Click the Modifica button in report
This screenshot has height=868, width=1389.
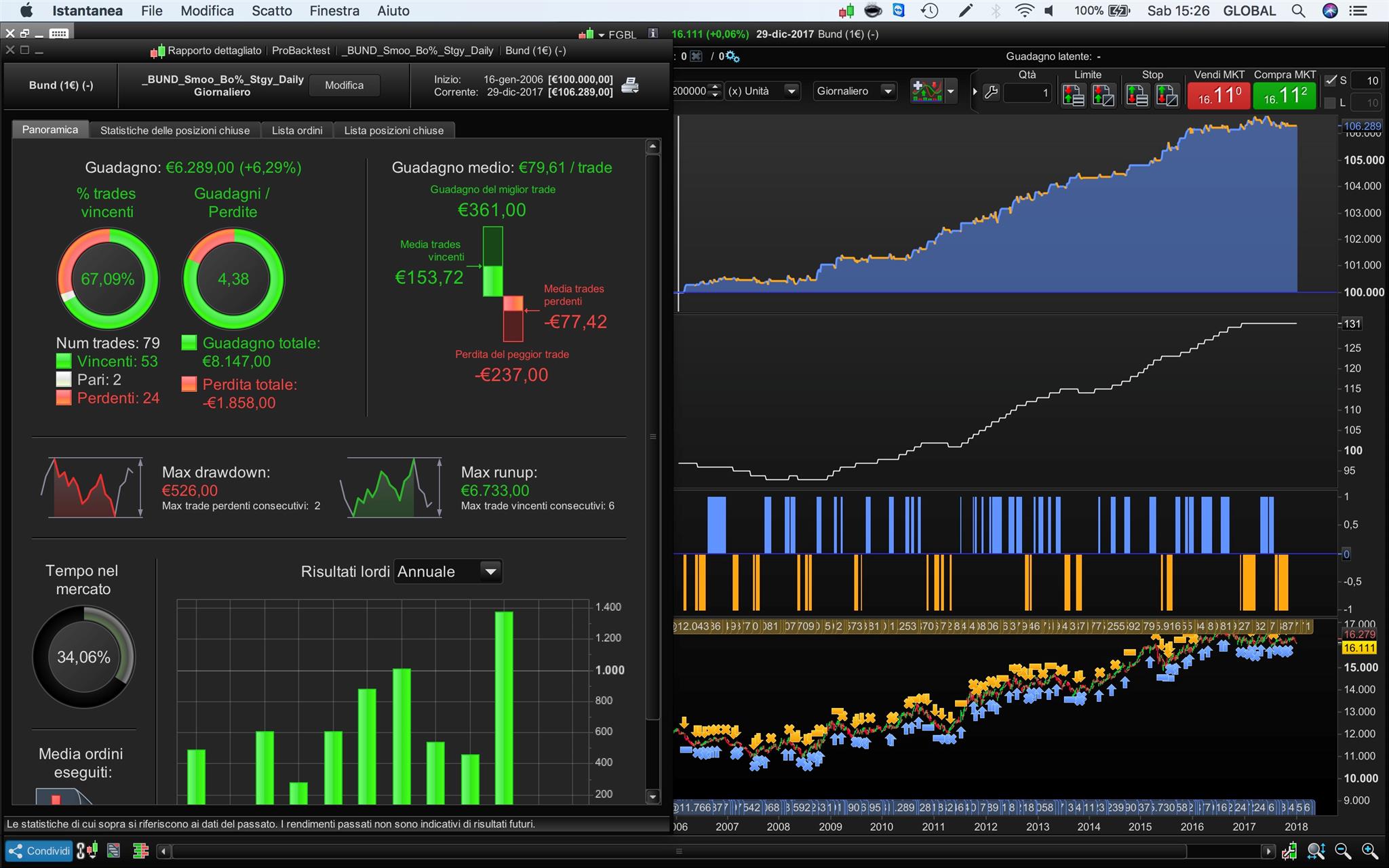(x=344, y=85)
